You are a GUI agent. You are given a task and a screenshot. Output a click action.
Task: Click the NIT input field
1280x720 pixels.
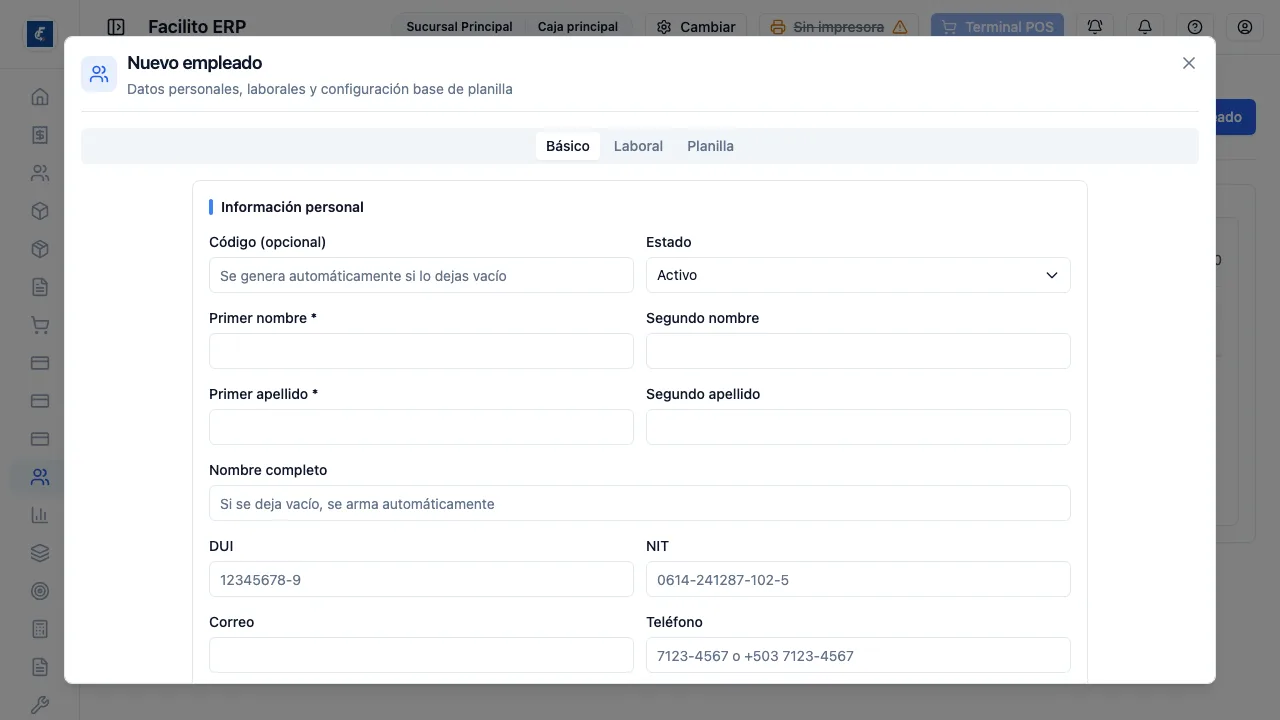click(858, 579)
